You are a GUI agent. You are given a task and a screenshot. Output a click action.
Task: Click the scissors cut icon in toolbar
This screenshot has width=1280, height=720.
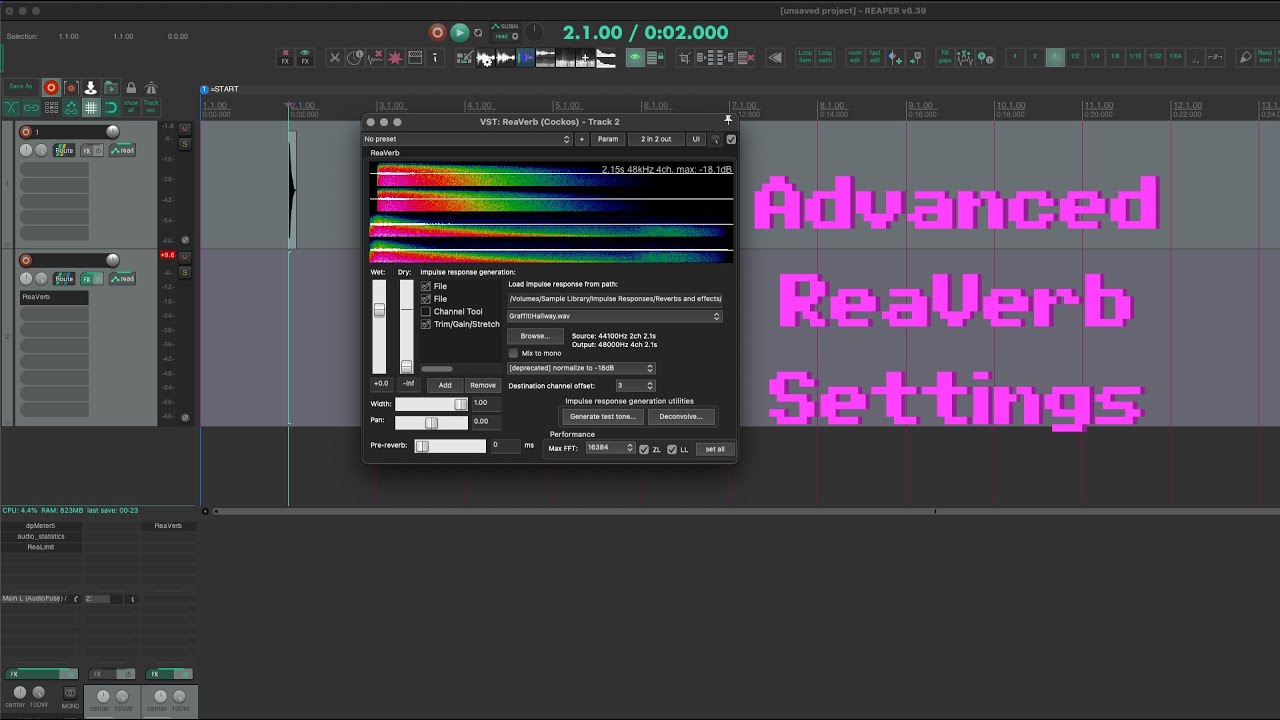click(x=335, y=58)
